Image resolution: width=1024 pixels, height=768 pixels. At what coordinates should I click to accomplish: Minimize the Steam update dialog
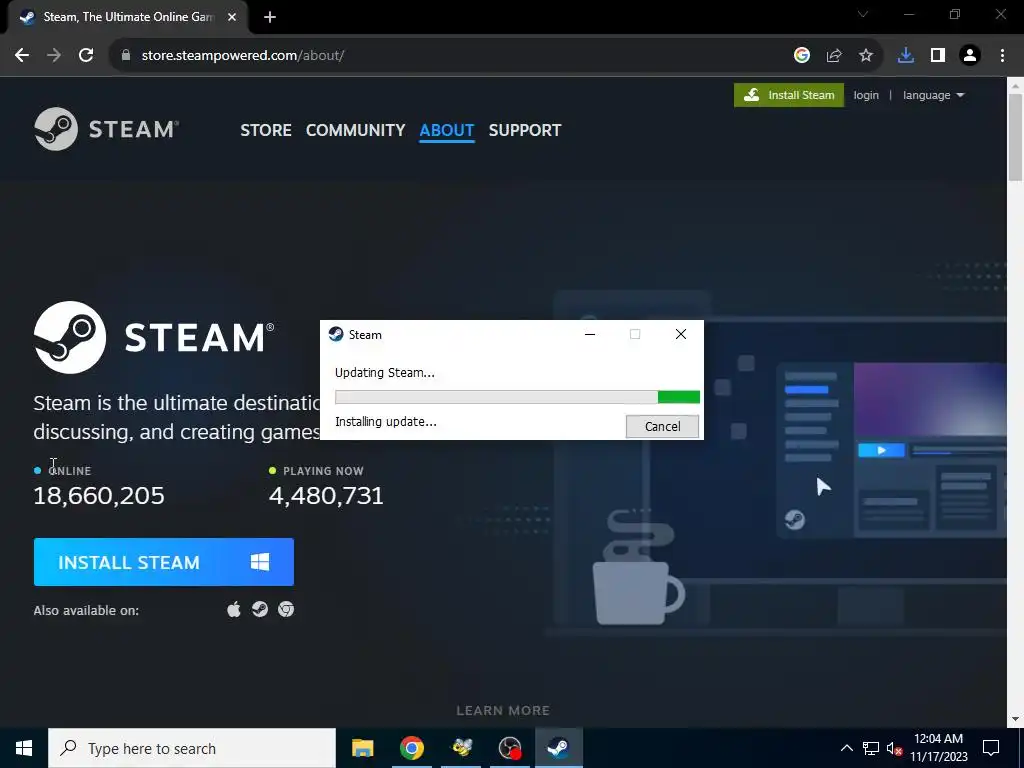point(590,334)
